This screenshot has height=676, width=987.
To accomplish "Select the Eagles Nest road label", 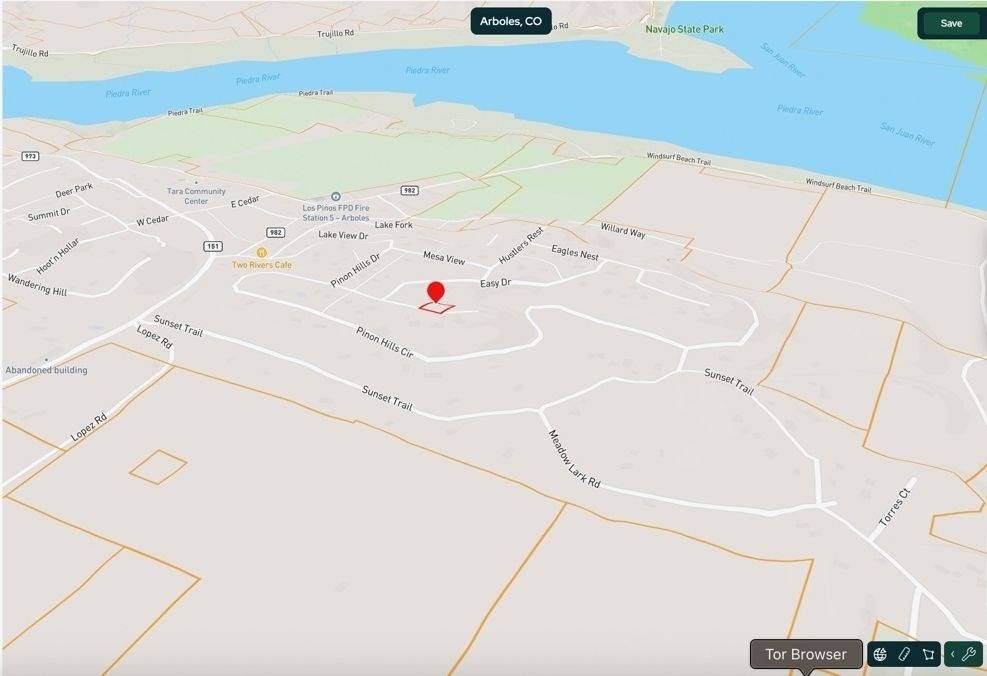I will 575,252.
